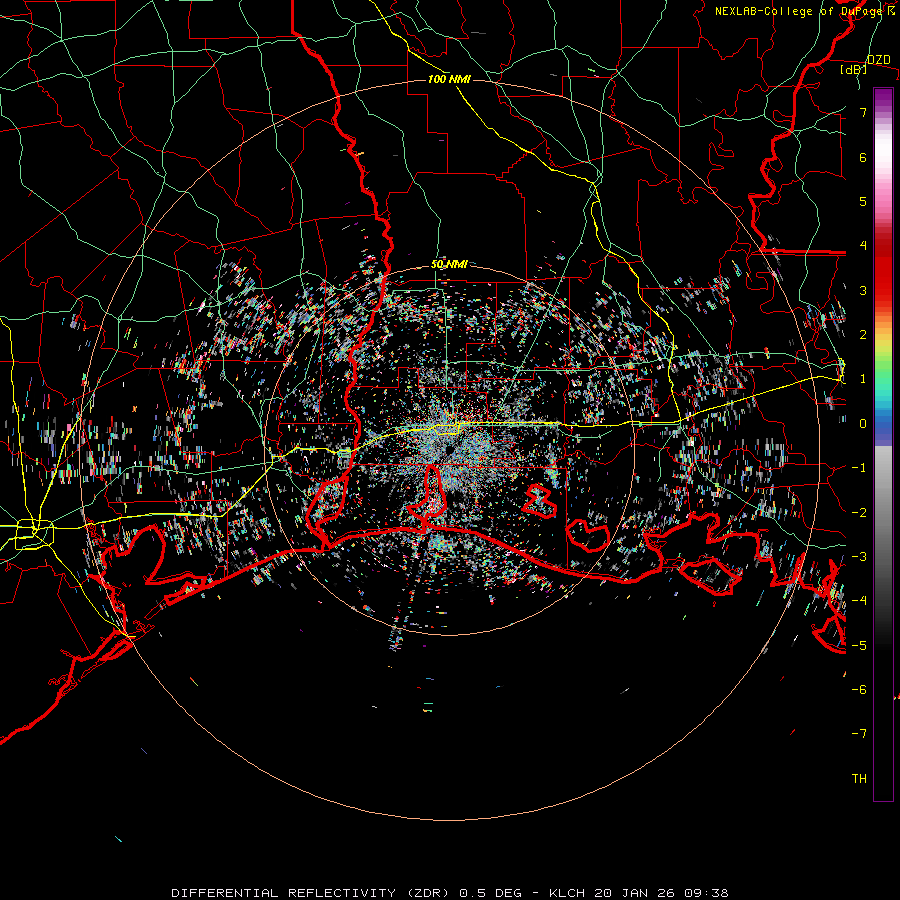Click the -1 value on color scale
Screen dimensions: 900x900
point(859,468)
